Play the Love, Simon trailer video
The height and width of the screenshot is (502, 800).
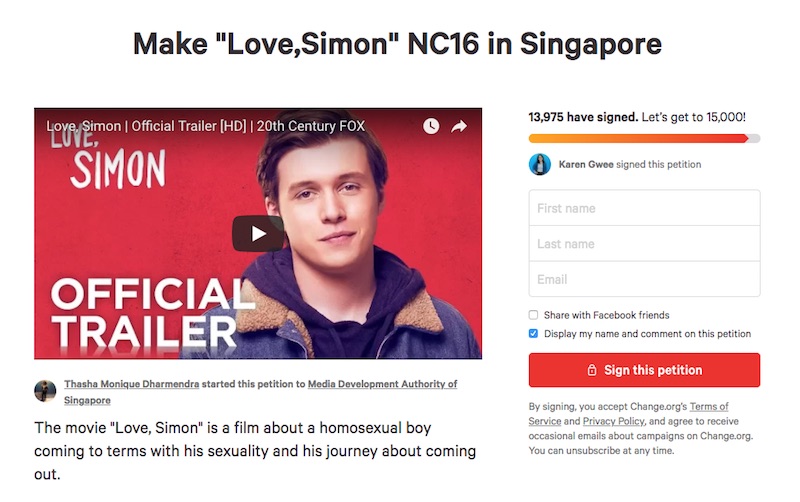coord(258,234)
